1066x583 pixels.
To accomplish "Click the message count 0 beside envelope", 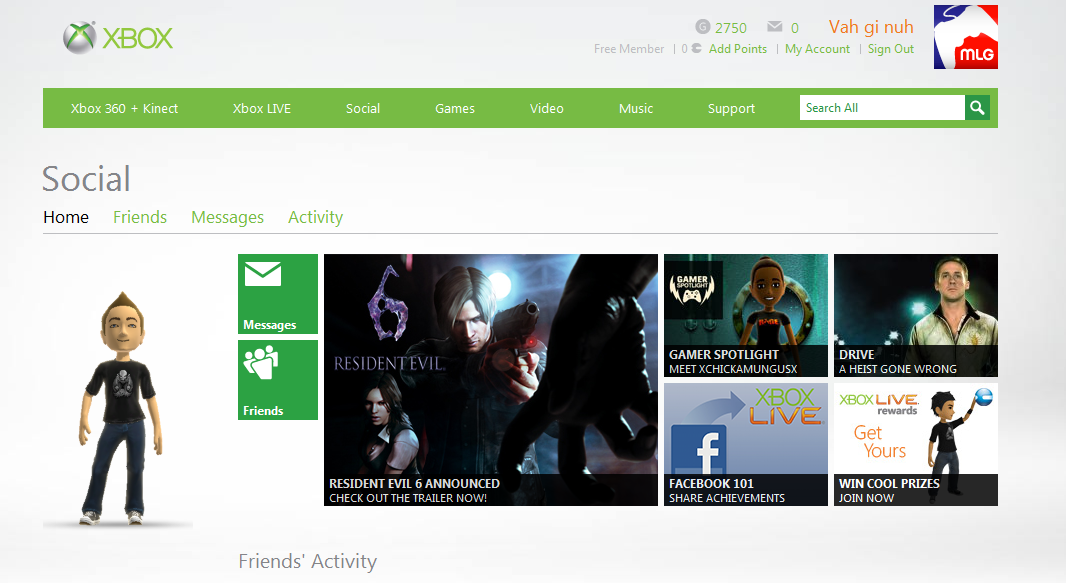I will pos(795,28).
